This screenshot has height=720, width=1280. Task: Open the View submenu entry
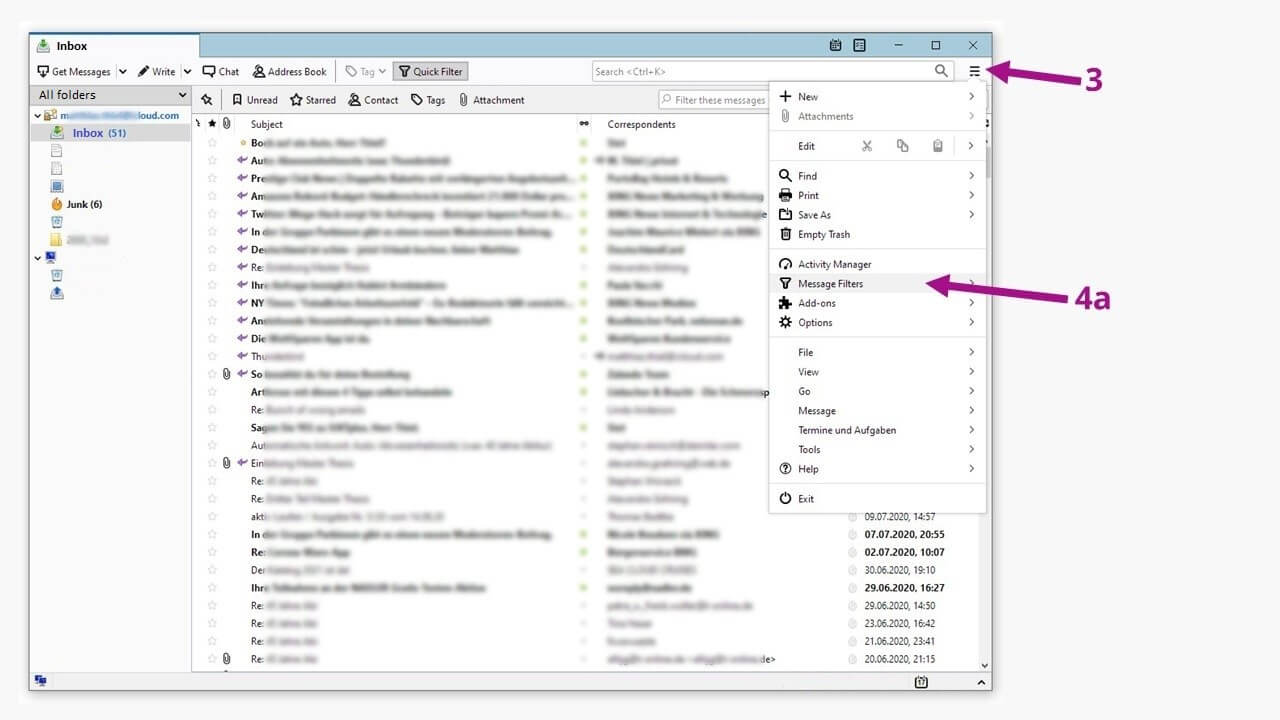(x=877, y=372)
